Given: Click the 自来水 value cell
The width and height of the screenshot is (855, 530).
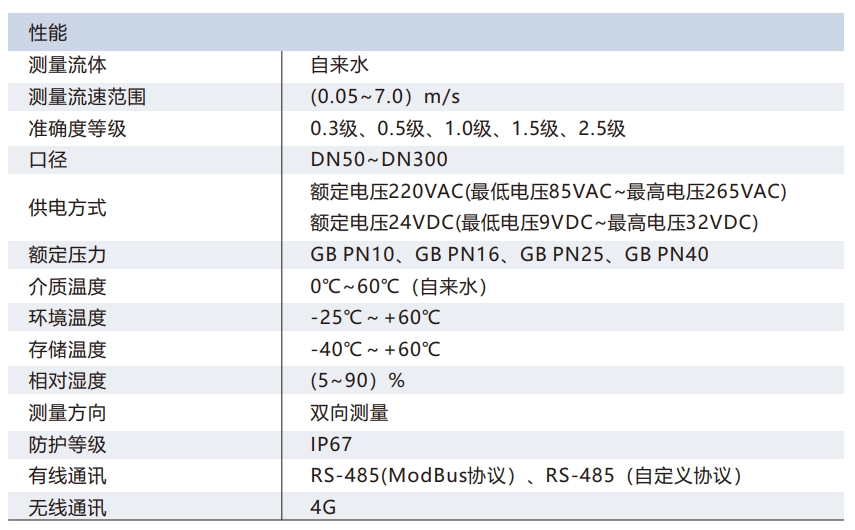Looking at the screenshot, I should pyautogui.click(x=340, y=66).
